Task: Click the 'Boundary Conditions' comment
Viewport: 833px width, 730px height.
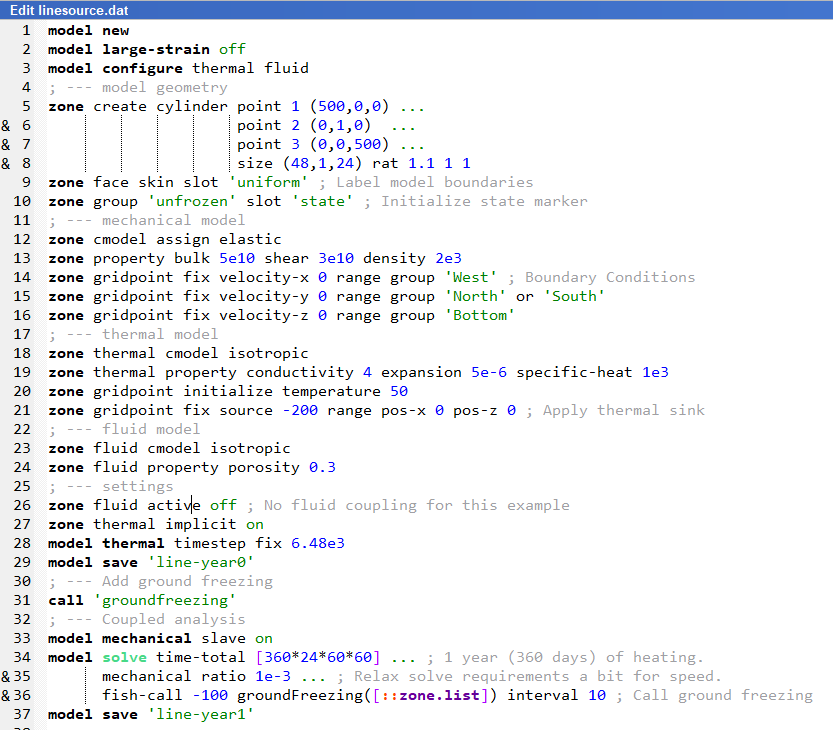Action: [610, 277]
